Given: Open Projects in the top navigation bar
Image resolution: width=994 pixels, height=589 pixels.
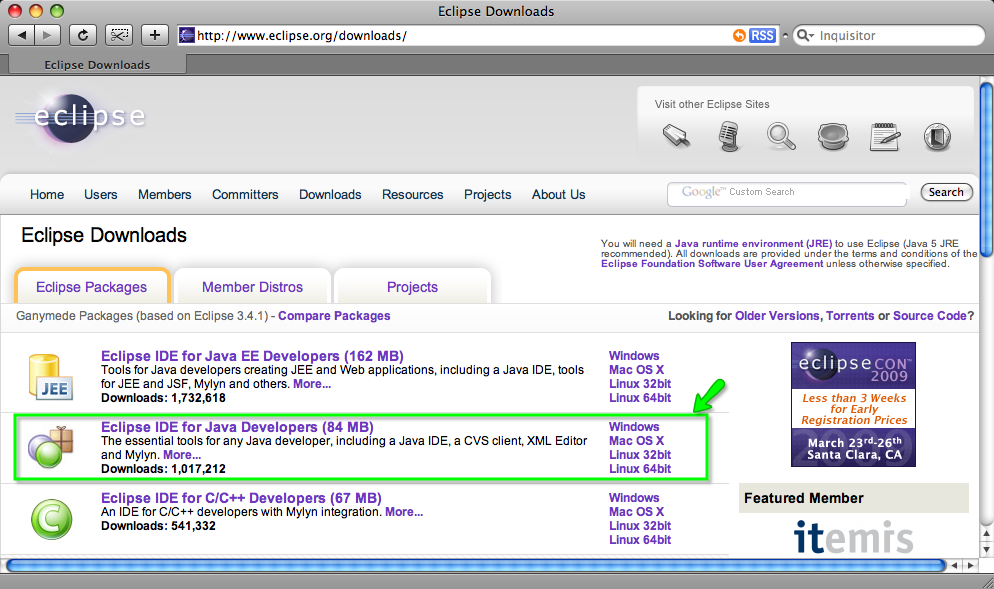Looking at the screenshot, I should coord(487,195).
